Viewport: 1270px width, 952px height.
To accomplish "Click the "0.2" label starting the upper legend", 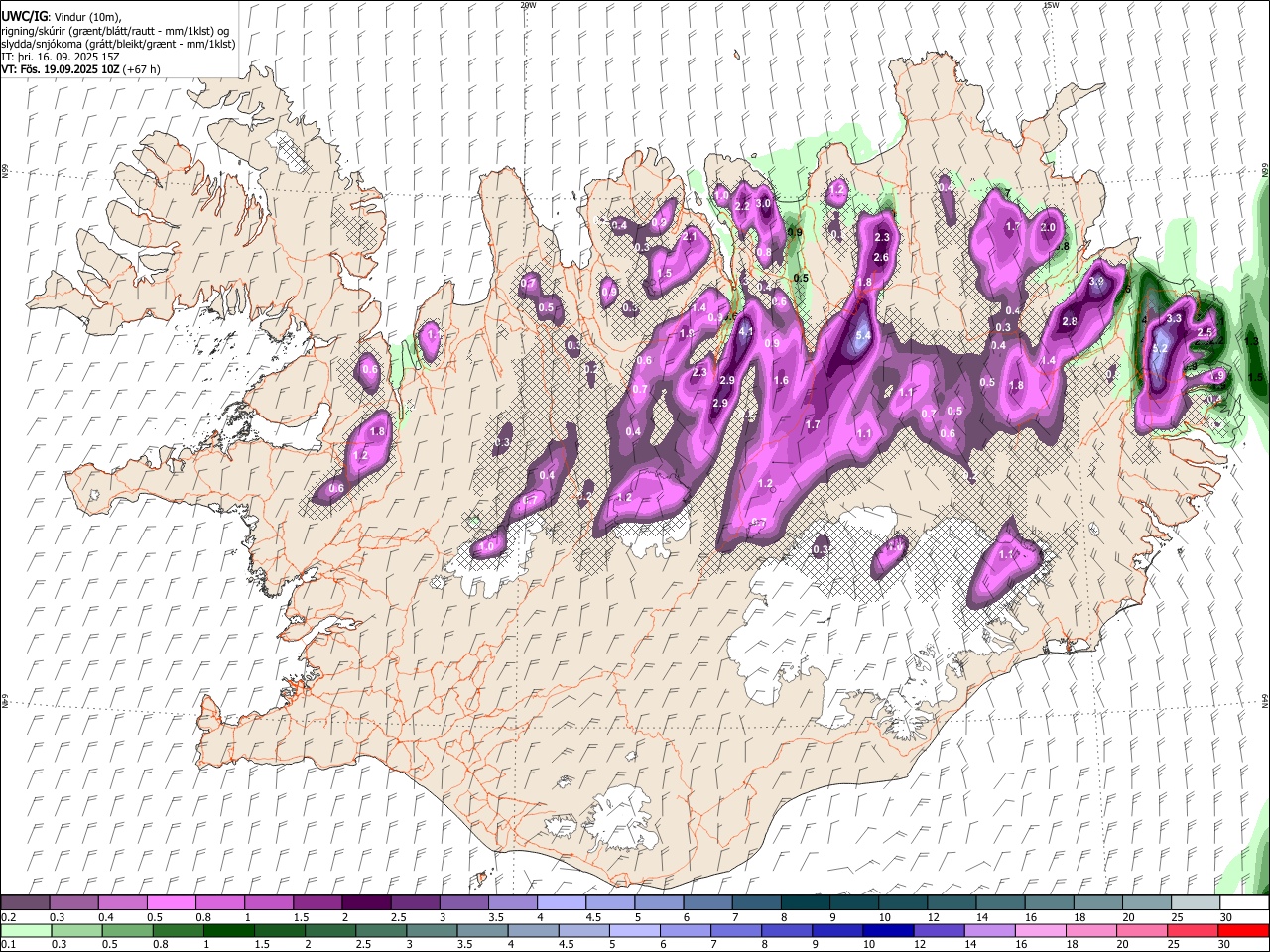I will [x=9, y=916].
